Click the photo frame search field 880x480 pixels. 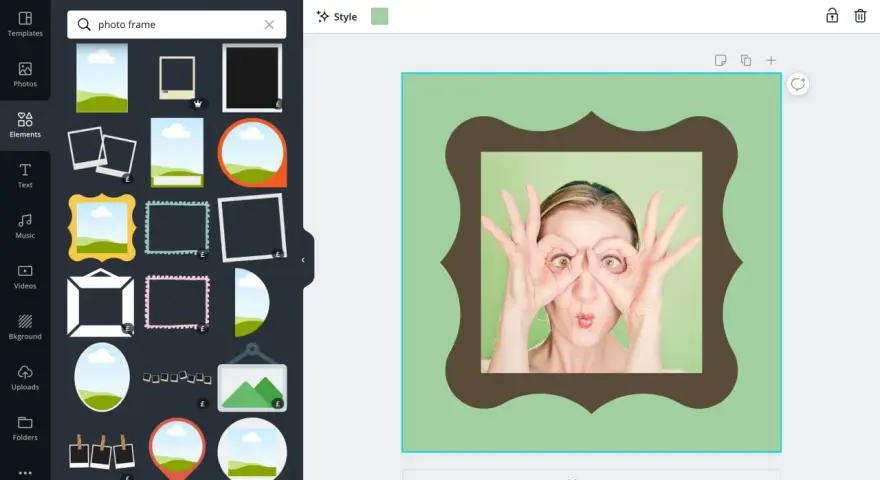coord(177,25)
